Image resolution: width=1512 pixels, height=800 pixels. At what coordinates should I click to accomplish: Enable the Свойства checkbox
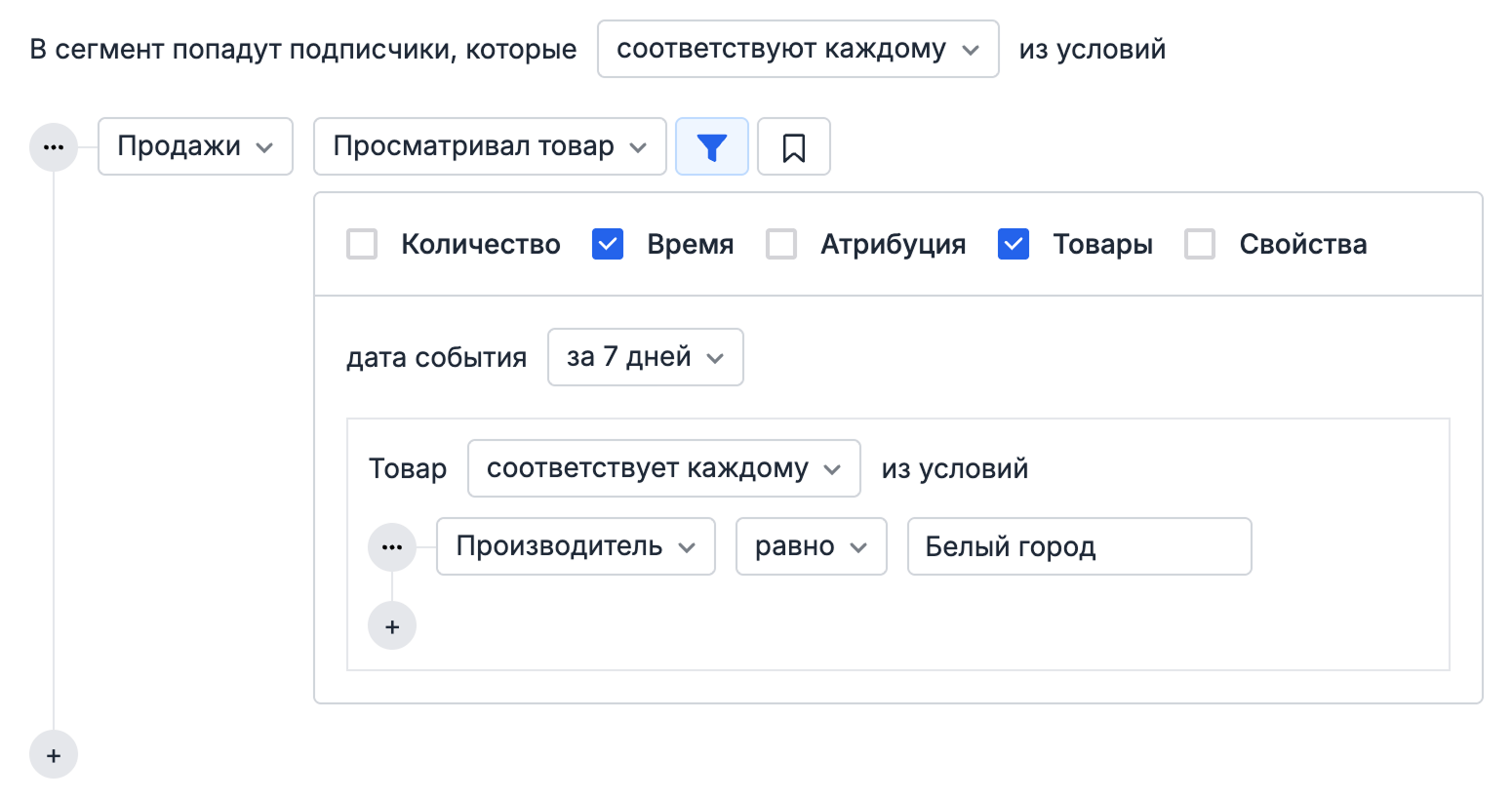coord(1199,244)
